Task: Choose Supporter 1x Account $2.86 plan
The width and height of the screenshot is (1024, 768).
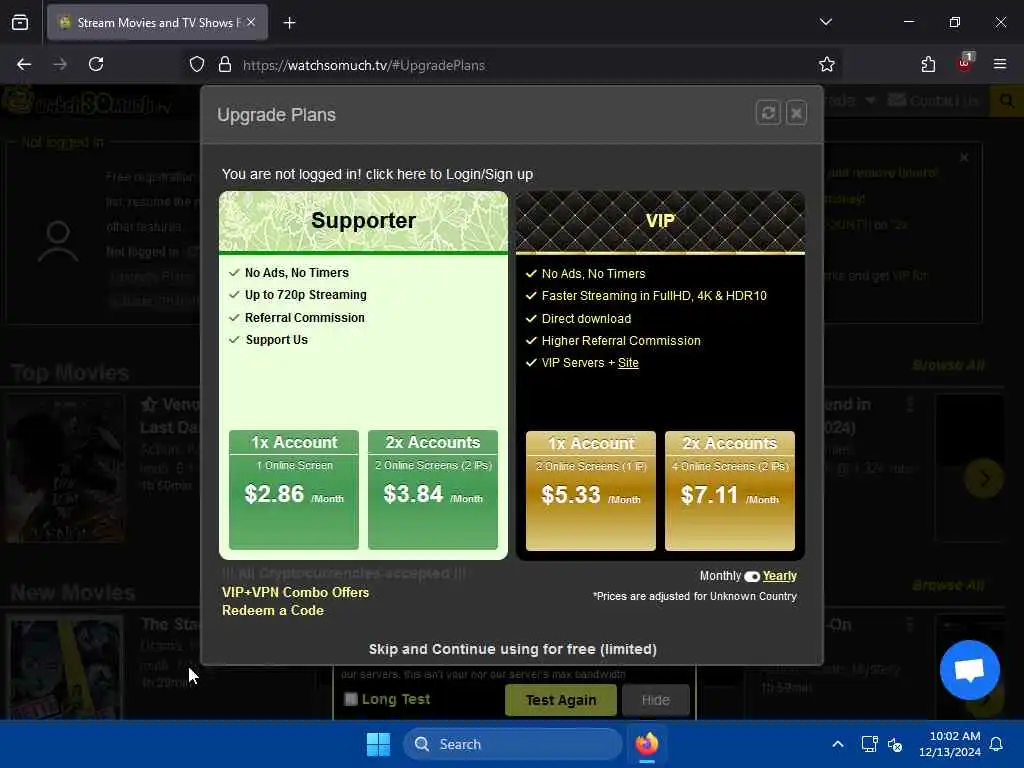Action: [x=294, y=489]
